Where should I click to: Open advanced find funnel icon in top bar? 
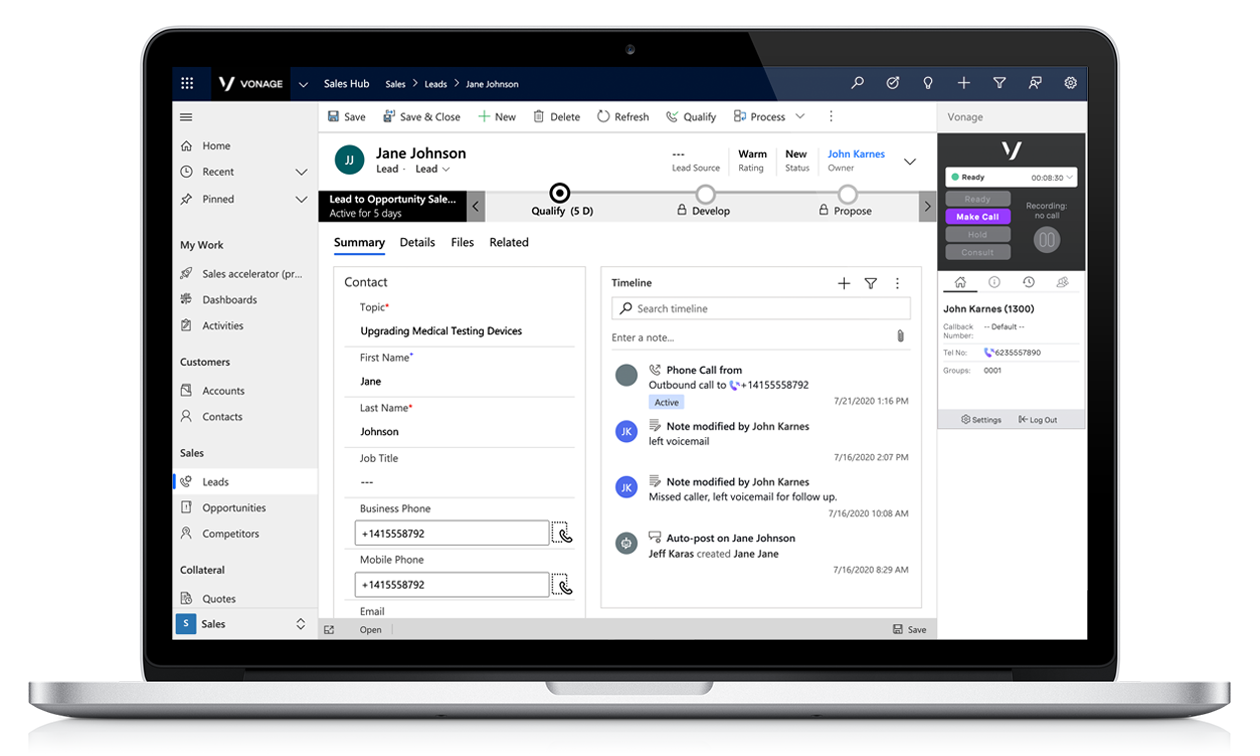click(x=999, y=84)
